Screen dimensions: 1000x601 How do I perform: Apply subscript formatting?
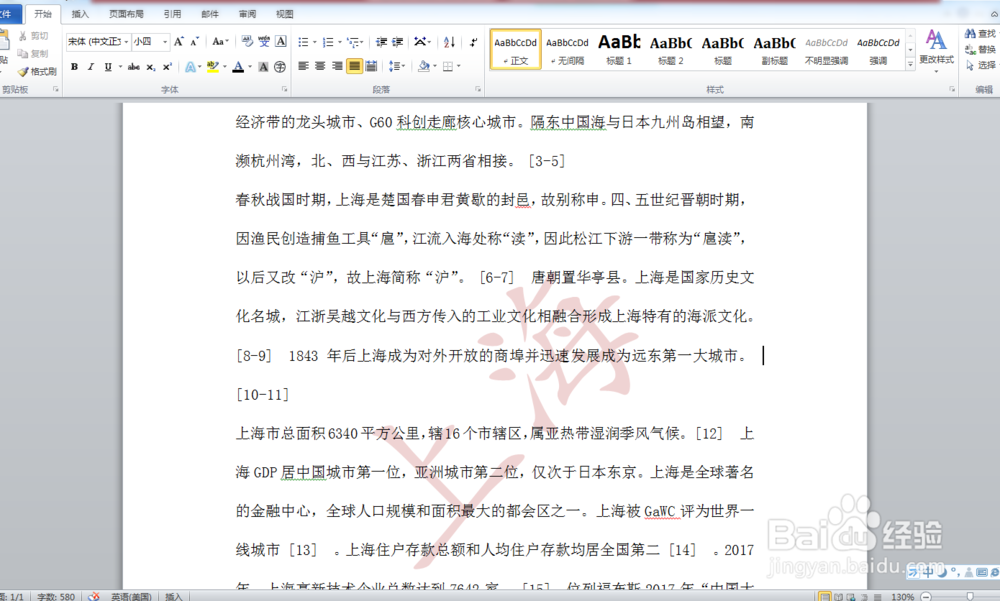point(151,66)
